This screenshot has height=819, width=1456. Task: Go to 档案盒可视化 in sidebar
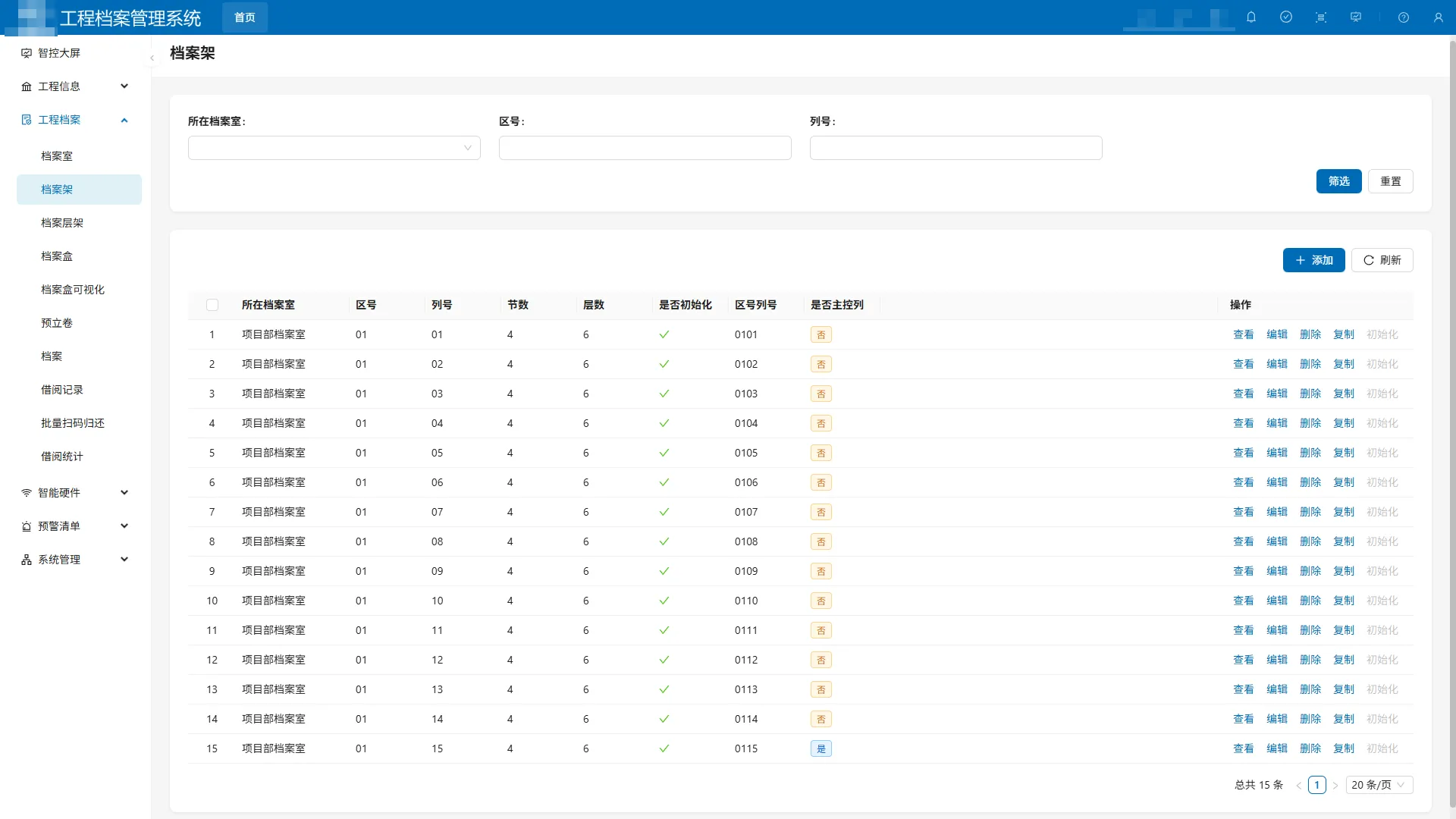[x=73, y=290]
